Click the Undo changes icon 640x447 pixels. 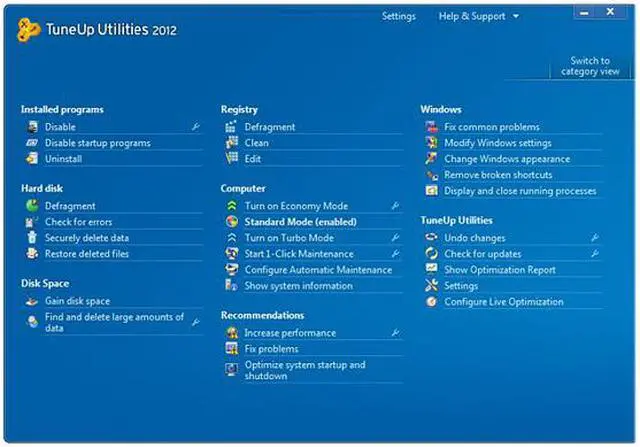431,237
